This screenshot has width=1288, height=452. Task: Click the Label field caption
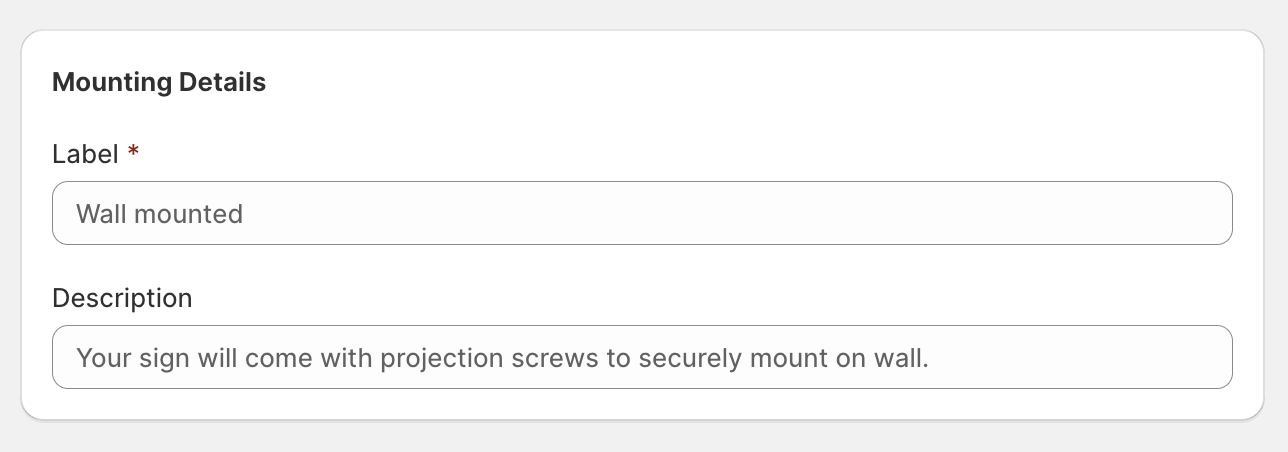85,154
